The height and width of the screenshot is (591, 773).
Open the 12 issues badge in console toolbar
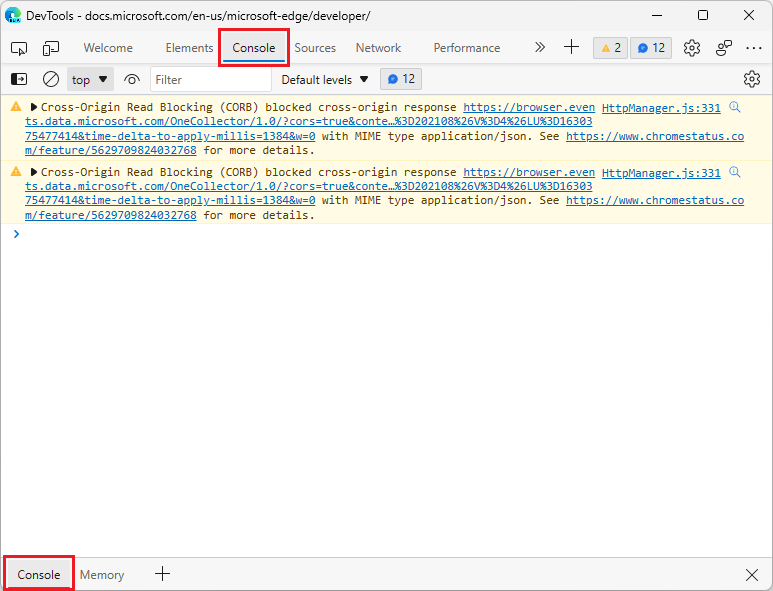point(401,79)
